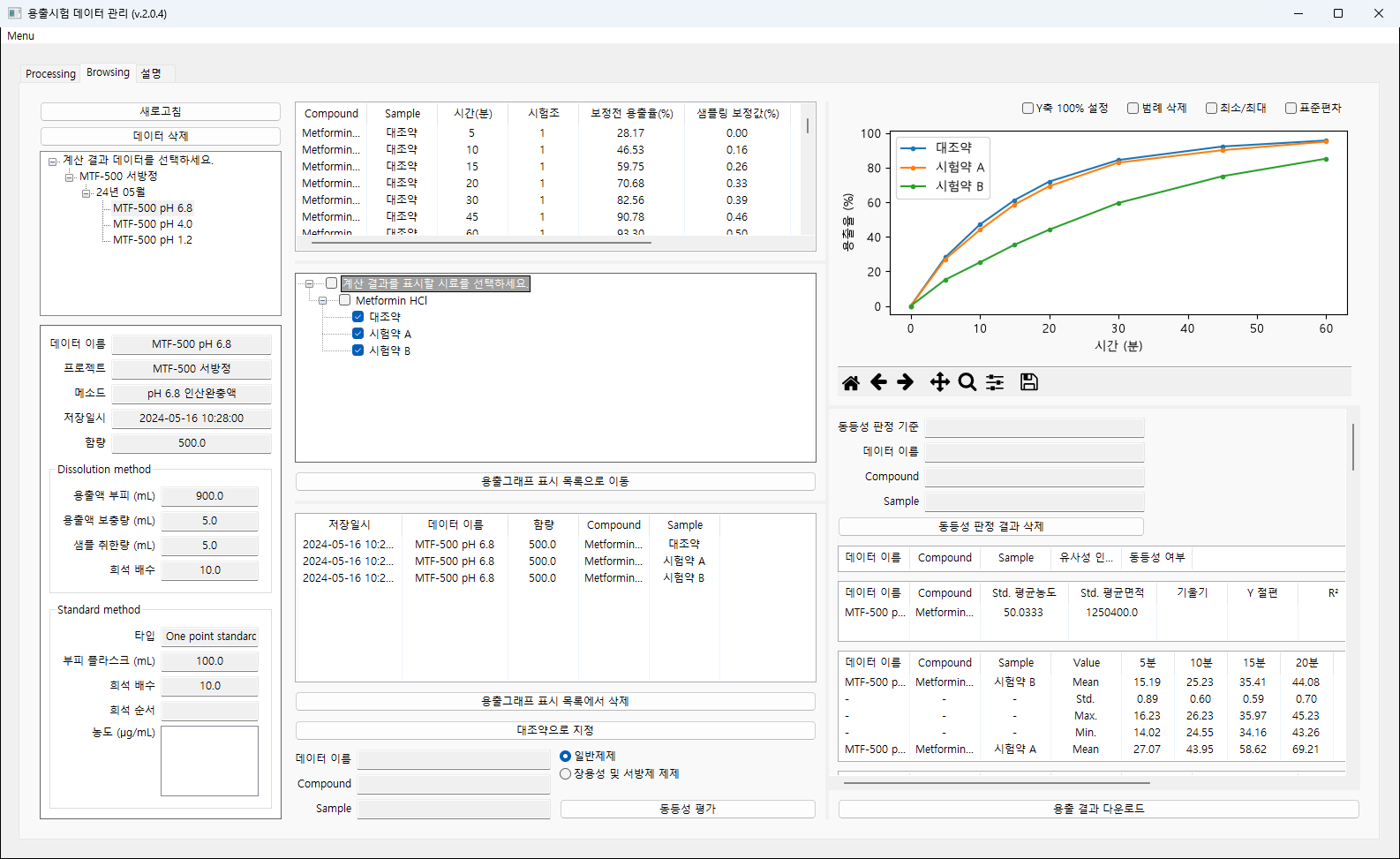Switch to the Processing tab
This screenshot has width=1400, height=859.
50,73
